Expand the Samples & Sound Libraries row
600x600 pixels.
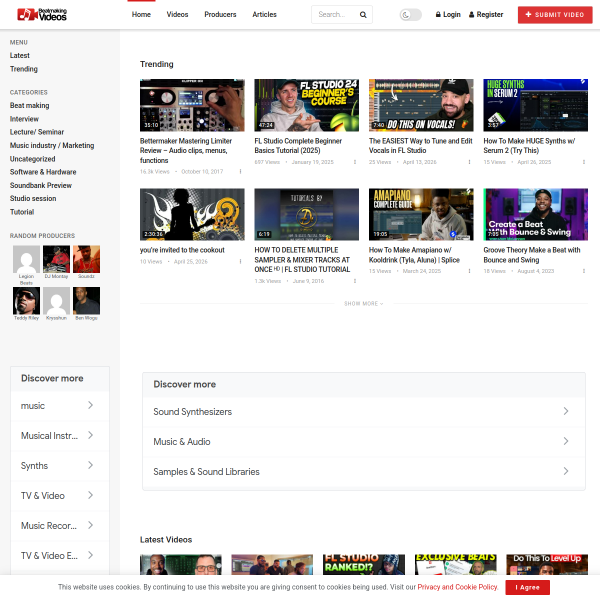[364, 471]
